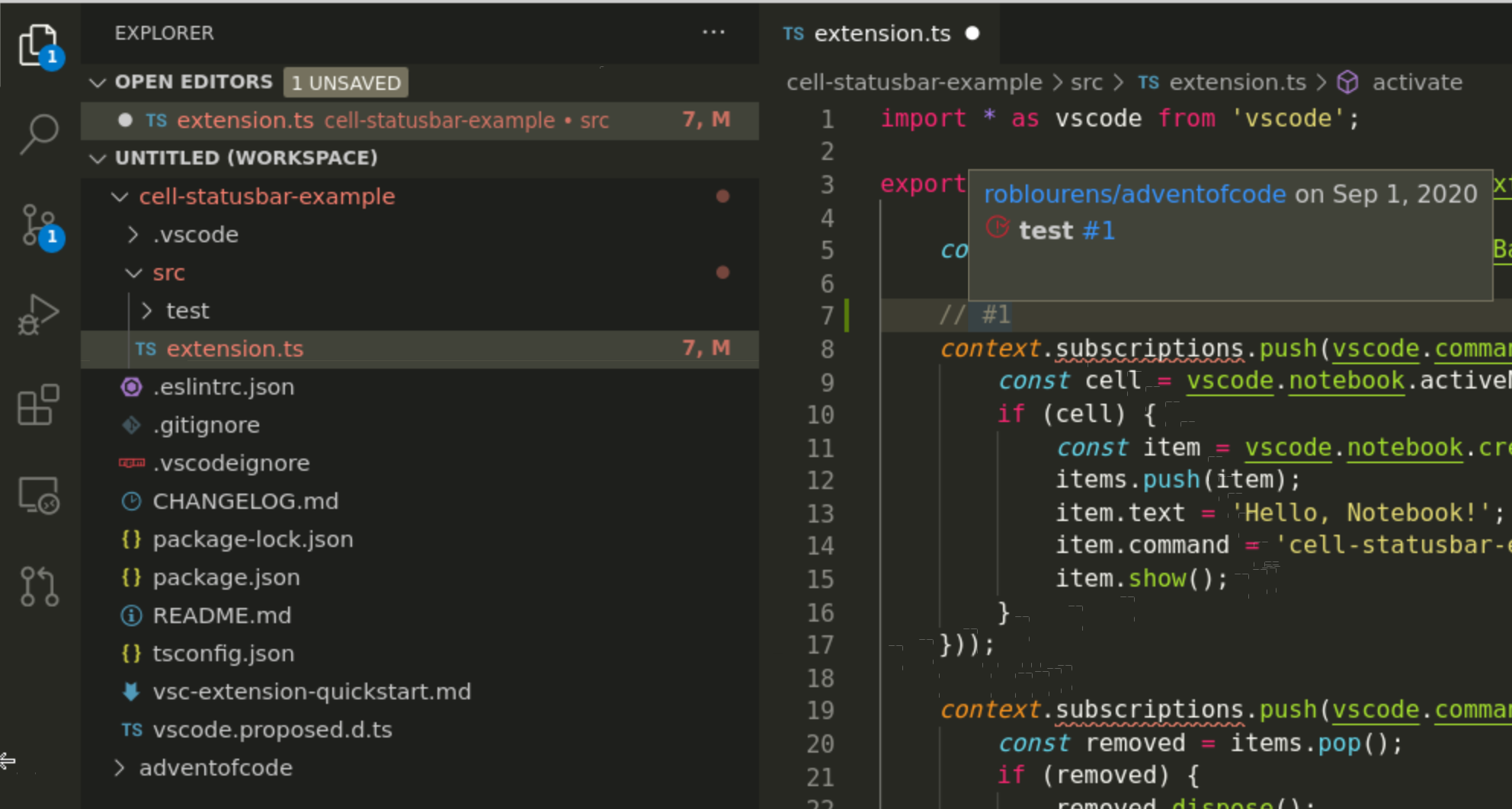The height and width of the screenshot is (809, 1512).
Task: Select the extension.ts editor tab
Action: (882, 33)
